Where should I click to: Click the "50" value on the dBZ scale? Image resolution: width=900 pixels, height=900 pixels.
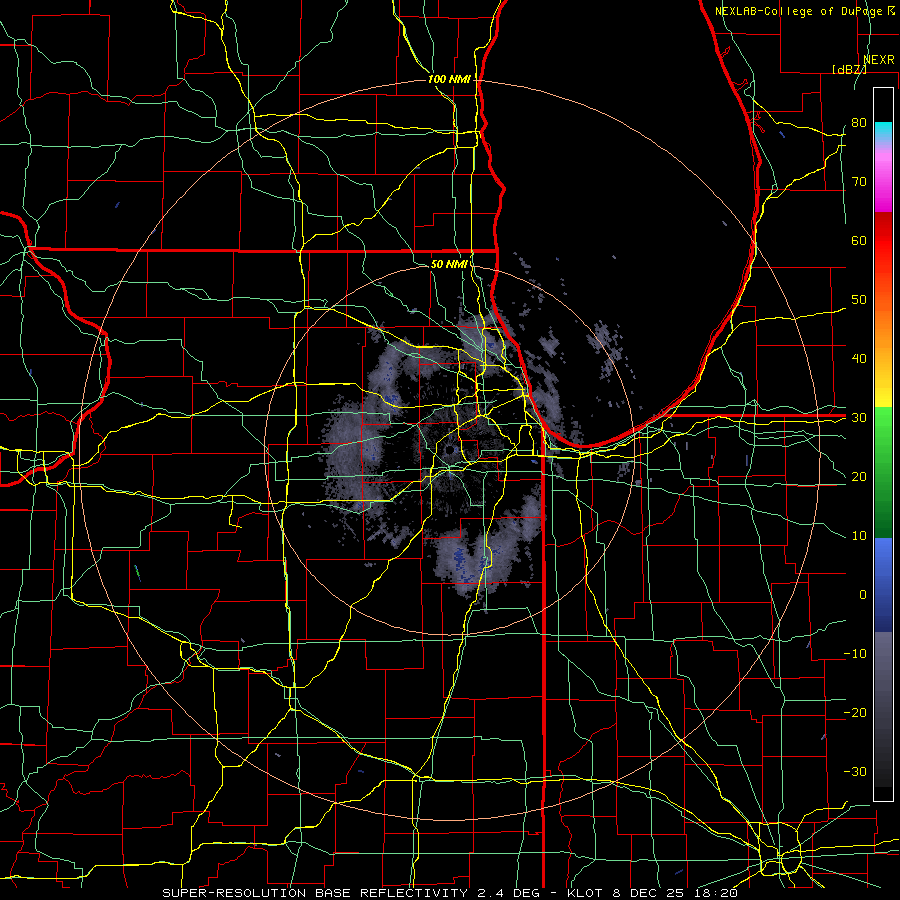(x=859, y=300)
